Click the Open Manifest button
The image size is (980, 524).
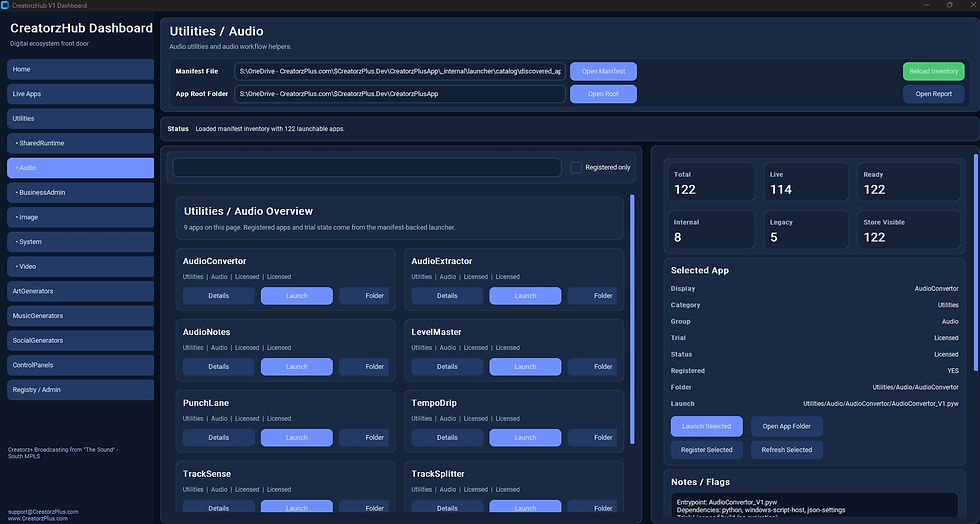(x=603, y=71)
